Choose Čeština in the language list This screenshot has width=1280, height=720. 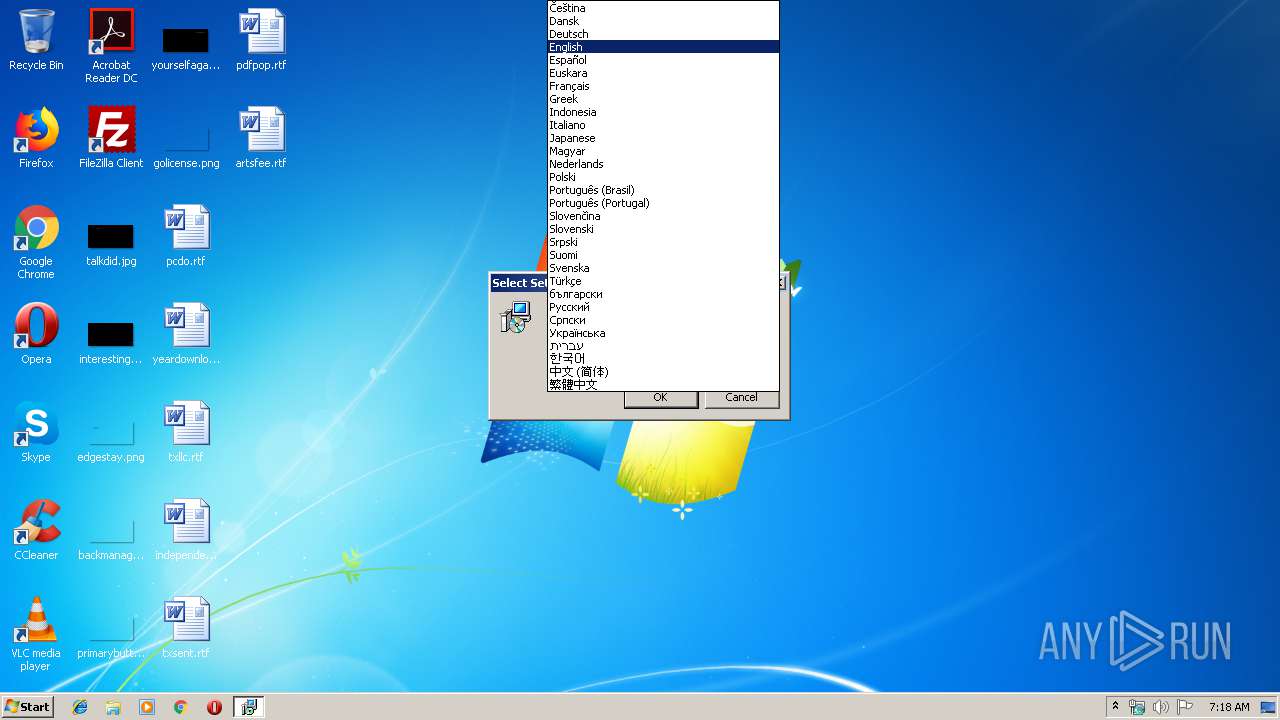coord(663,8)
